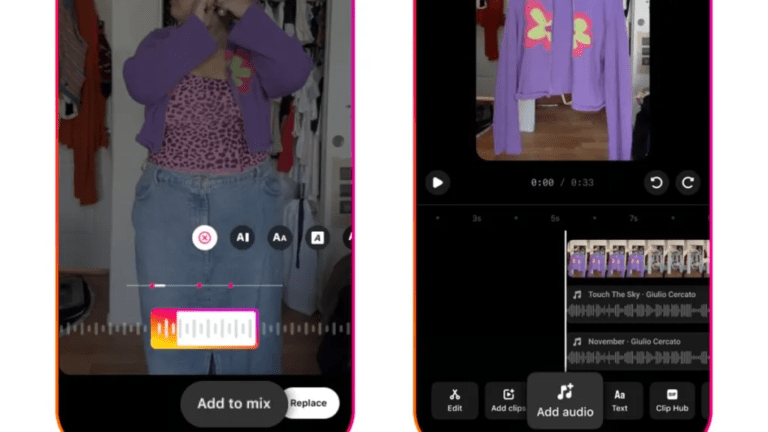This screenshot has width=768, height=432.
Task: Play the video preview
Action: click(438, 183)
